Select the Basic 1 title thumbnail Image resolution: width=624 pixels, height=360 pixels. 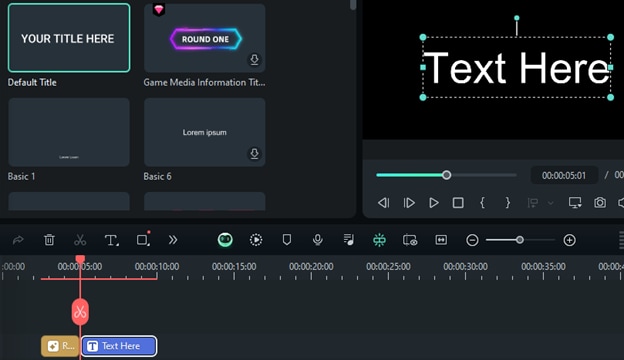click(69, 132)
